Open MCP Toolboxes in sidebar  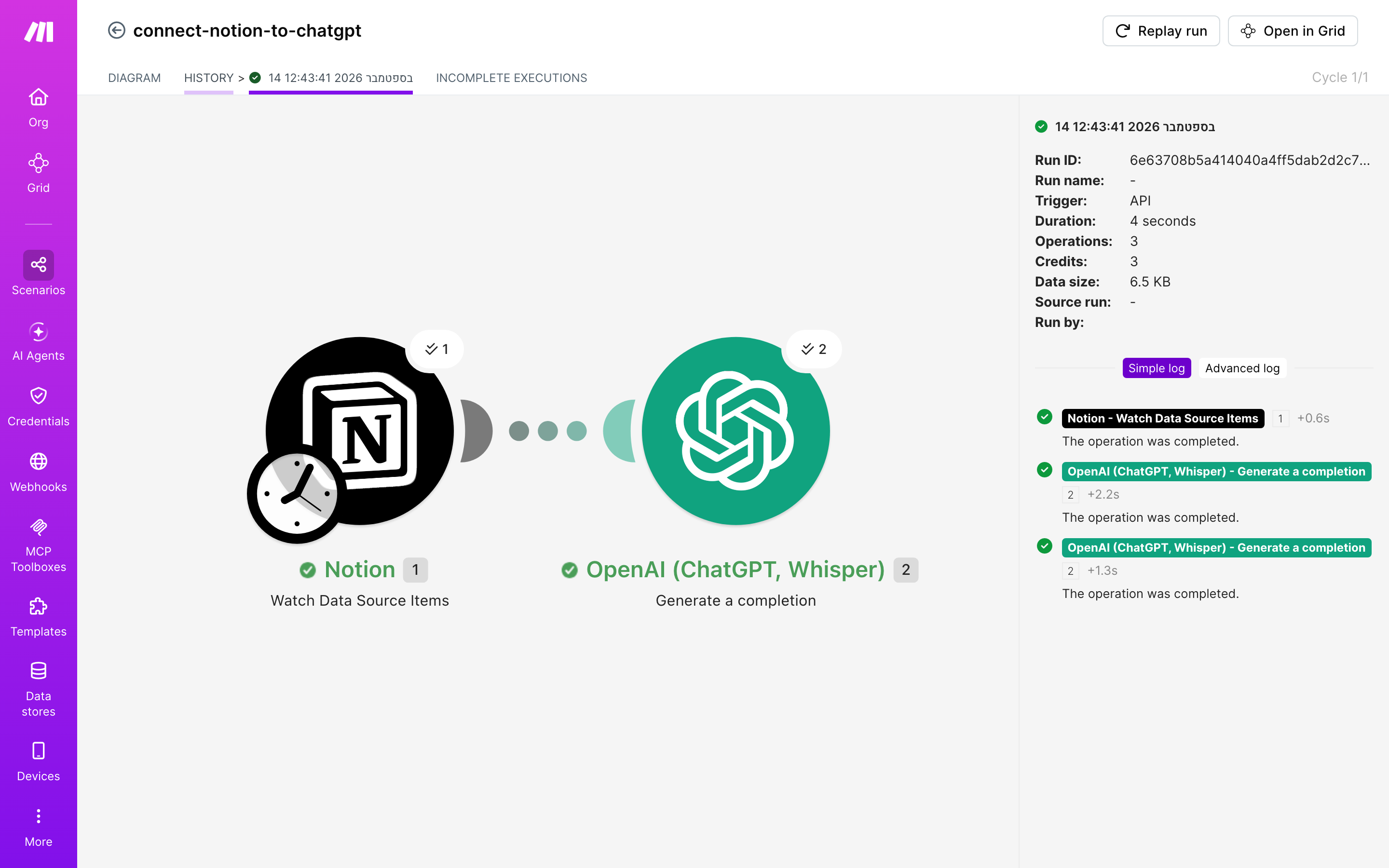pyautogui.click(x=39, y=545)
